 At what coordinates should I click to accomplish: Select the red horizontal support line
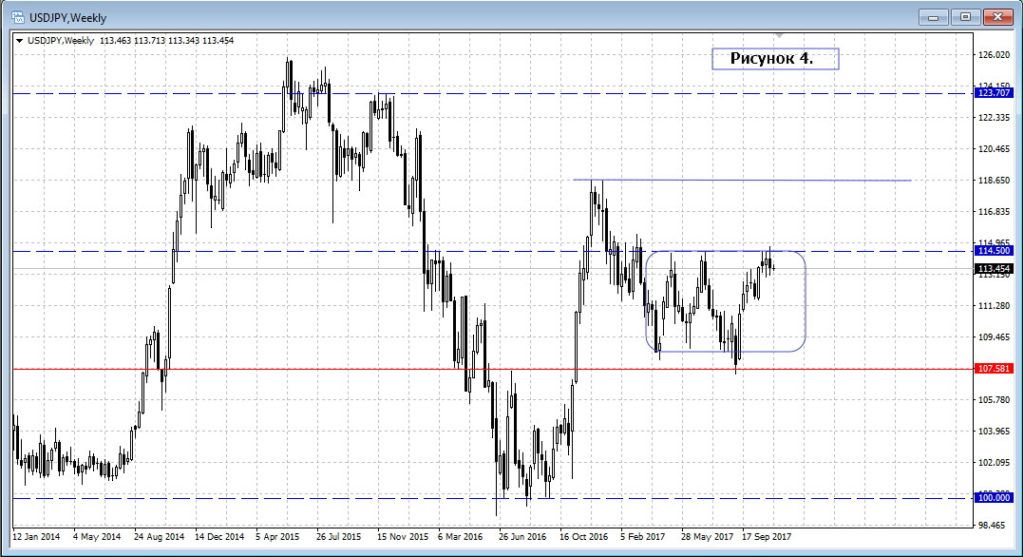(x=300, y=369)
